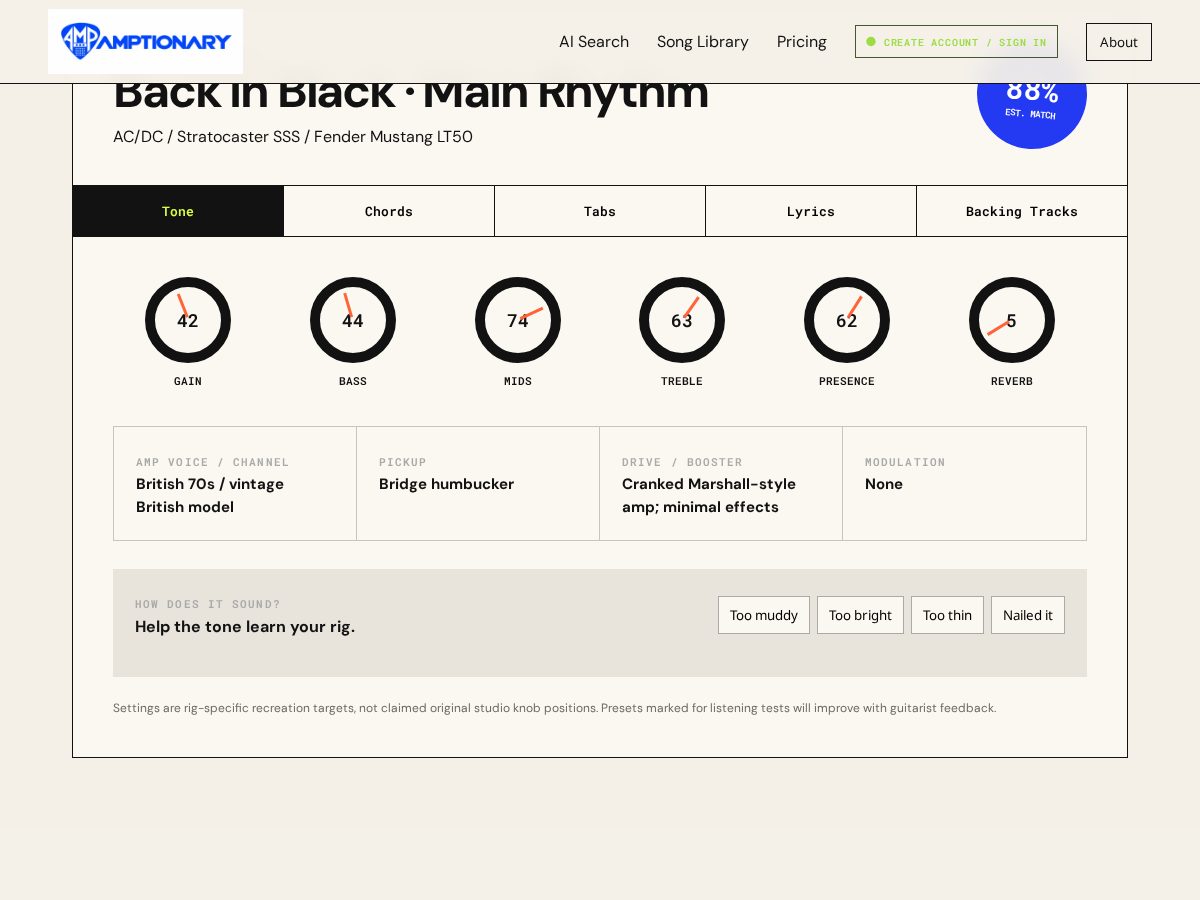Viewport: 1200px width, 900px height.
Task: Report tone as Too muddy
Action: pos(764,615)
